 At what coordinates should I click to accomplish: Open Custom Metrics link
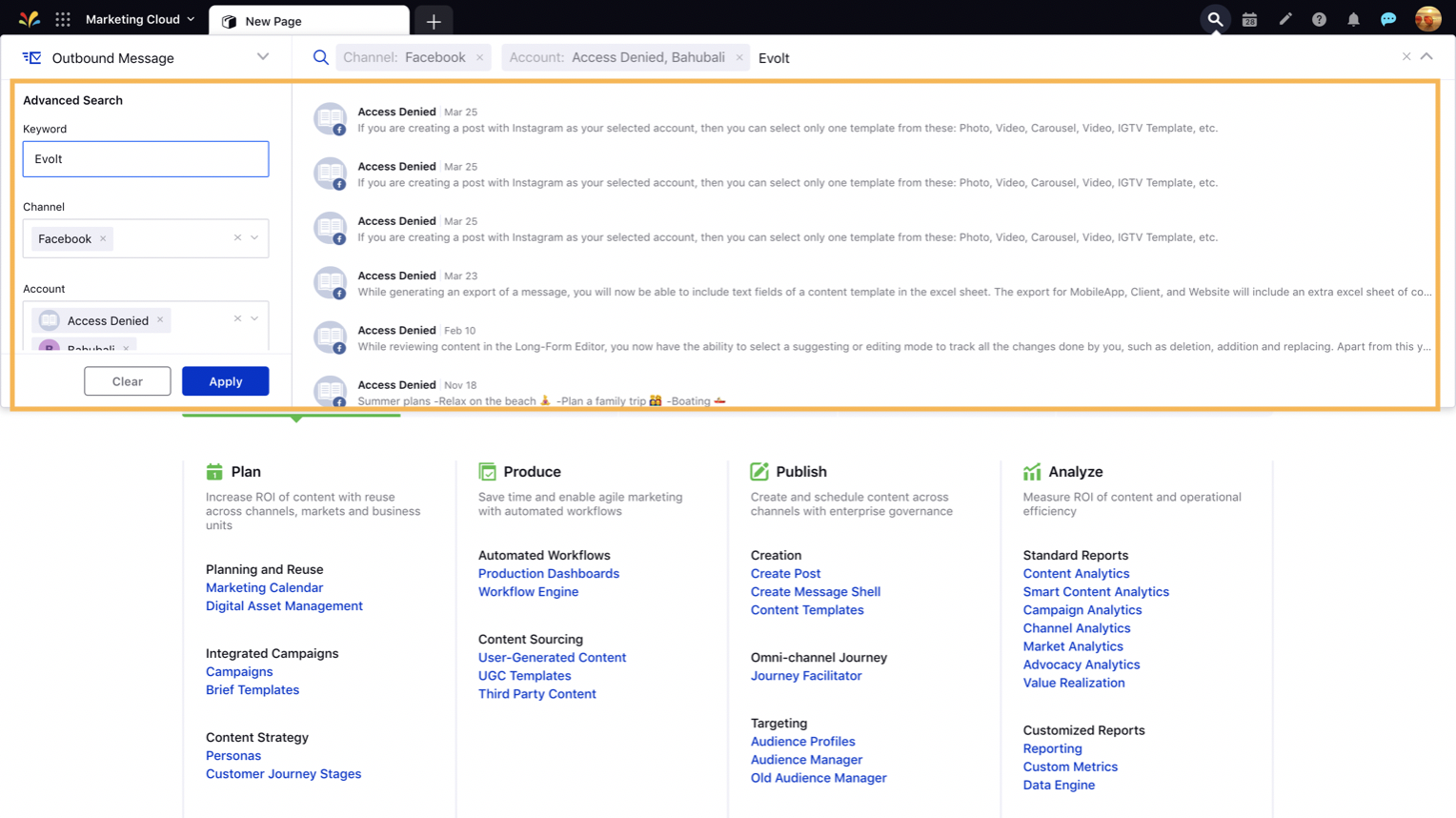point(1070,767)
